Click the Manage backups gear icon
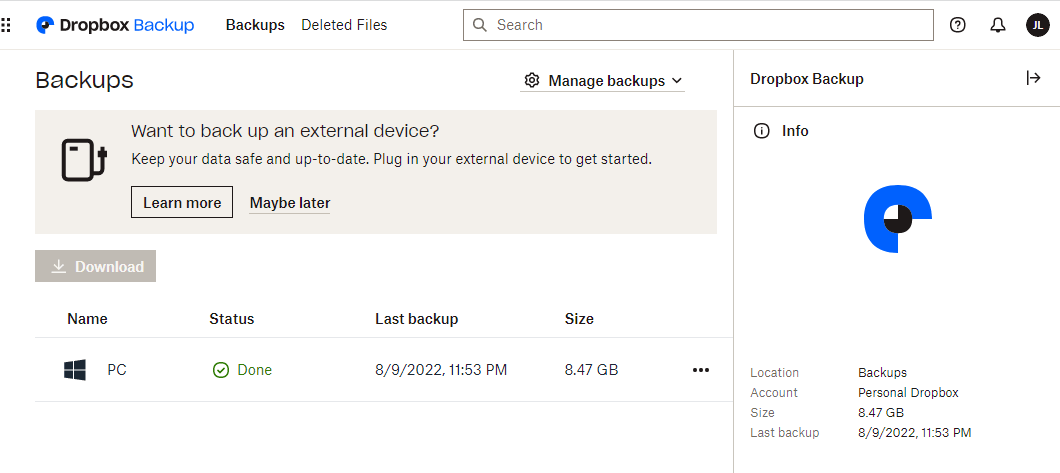 pos(532,80)
